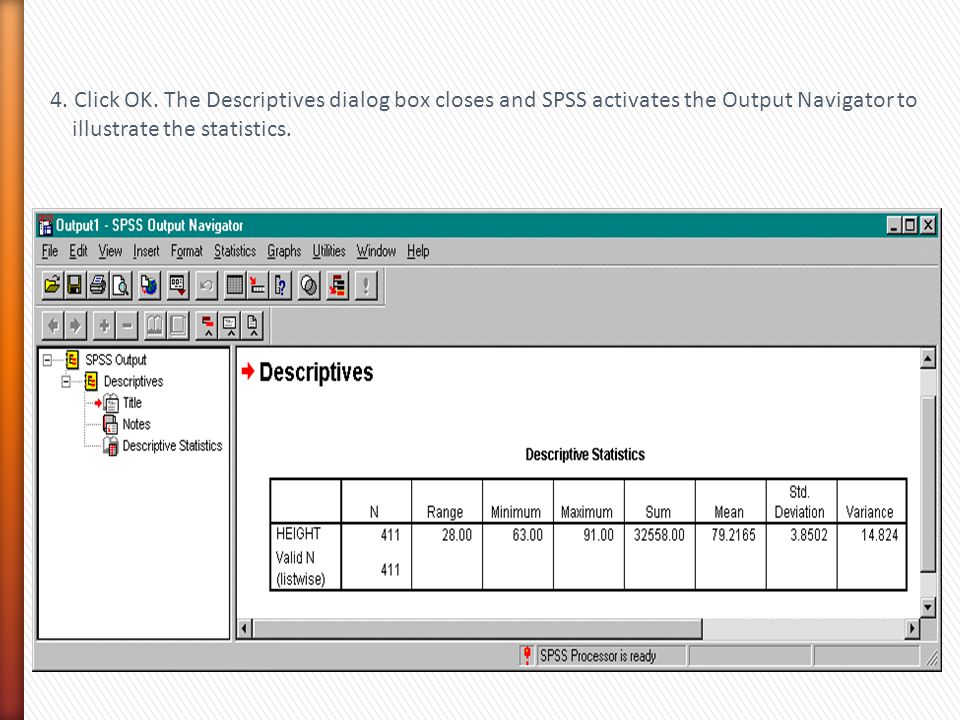Click the Maximum value 91.00
This screenshot has height=720, width=960.
point(598,535)
